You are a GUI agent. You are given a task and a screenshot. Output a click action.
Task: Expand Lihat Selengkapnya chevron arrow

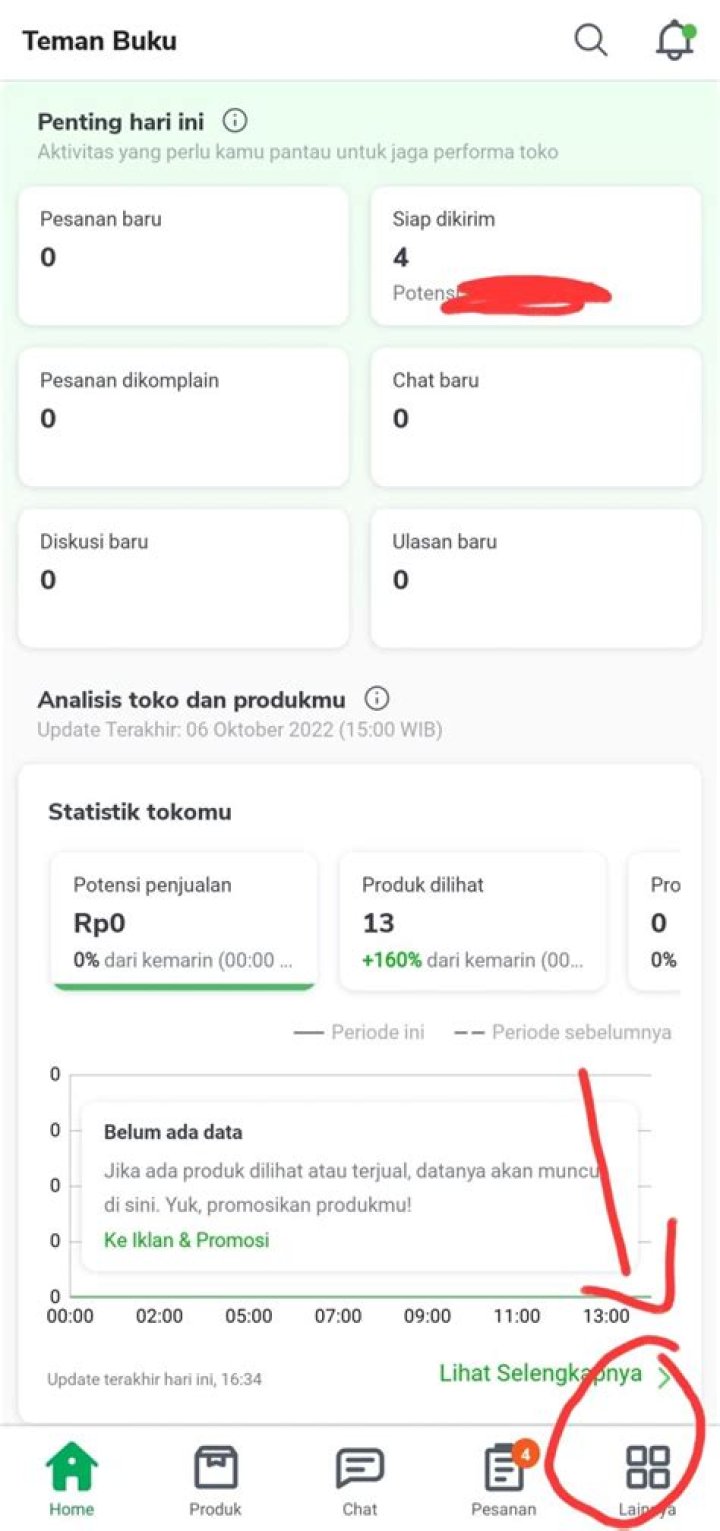click(x=664, y=1378)
